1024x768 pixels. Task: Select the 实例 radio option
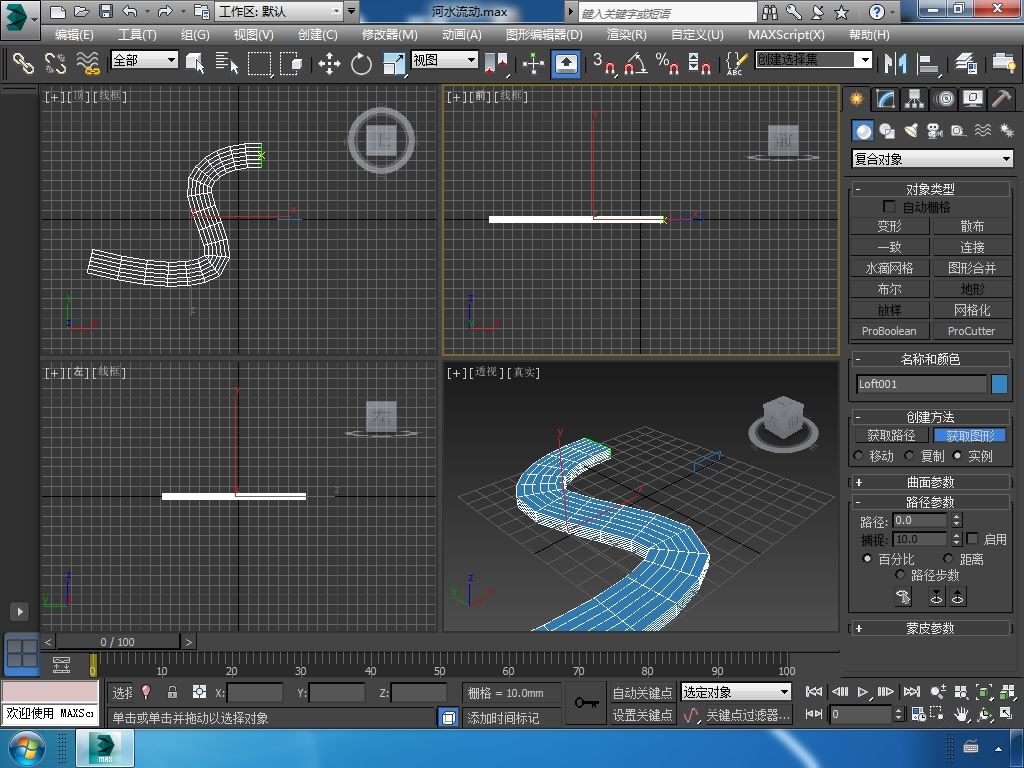pyautogui.click(x=957, y=455)
